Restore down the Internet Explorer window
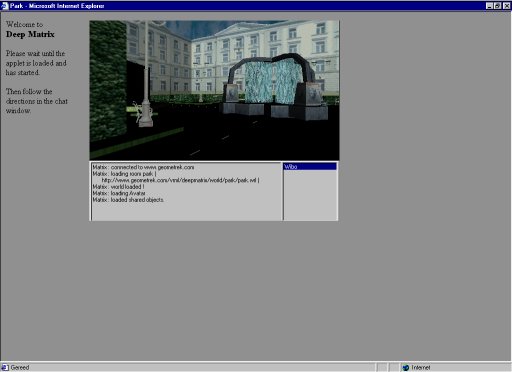 (497, 6)
